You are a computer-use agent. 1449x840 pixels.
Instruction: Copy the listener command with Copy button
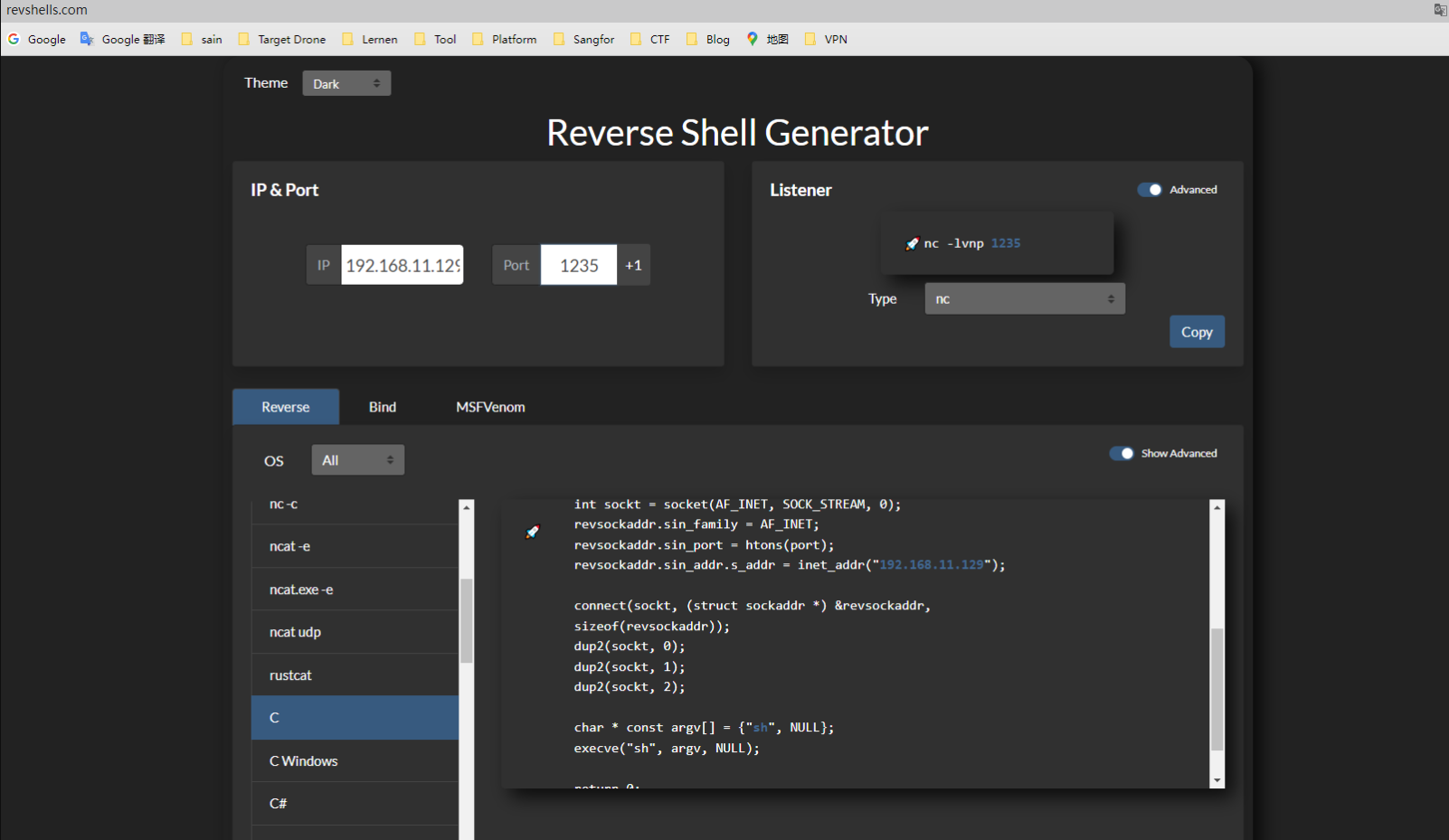coord(1197,332)
